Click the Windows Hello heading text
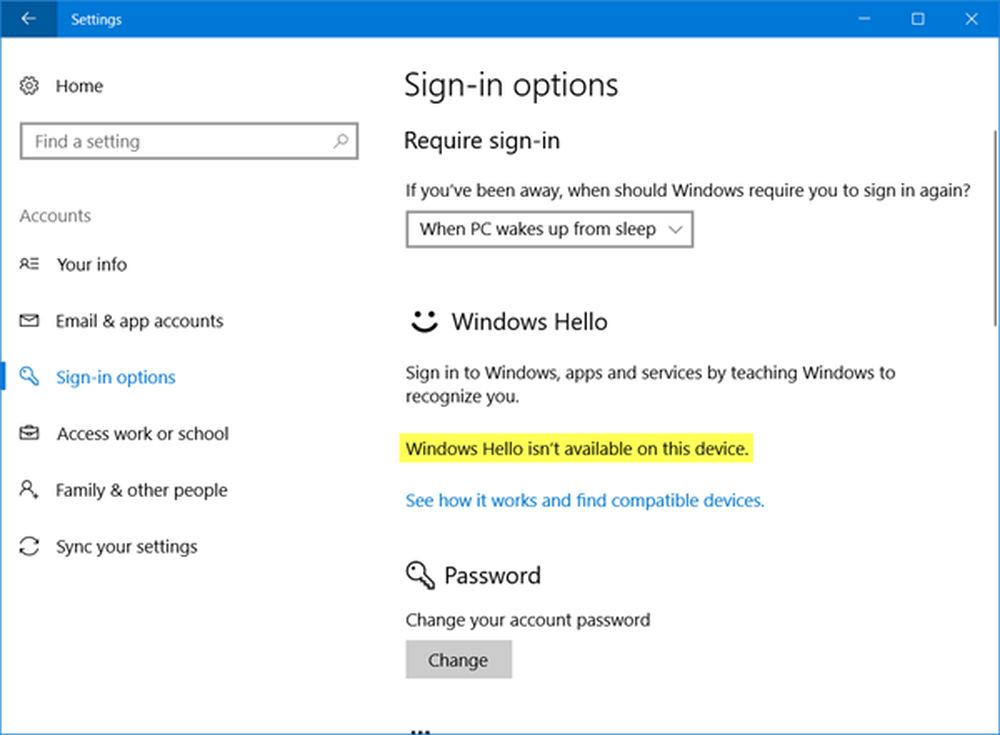This screenshot has width=1000, height=735. click(x=529, y=322)
